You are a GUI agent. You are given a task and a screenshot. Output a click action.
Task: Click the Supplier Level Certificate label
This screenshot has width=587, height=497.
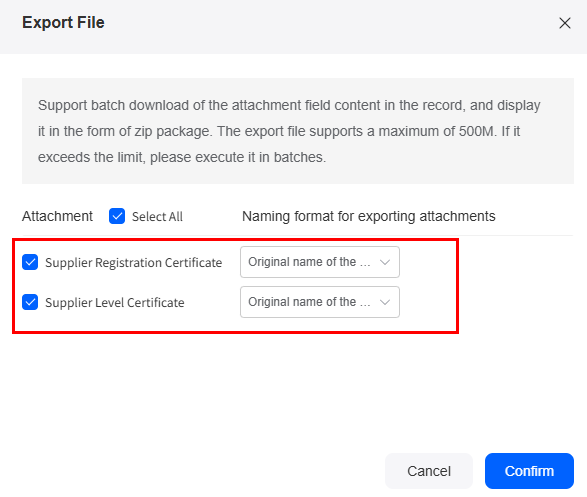[115, 302]
